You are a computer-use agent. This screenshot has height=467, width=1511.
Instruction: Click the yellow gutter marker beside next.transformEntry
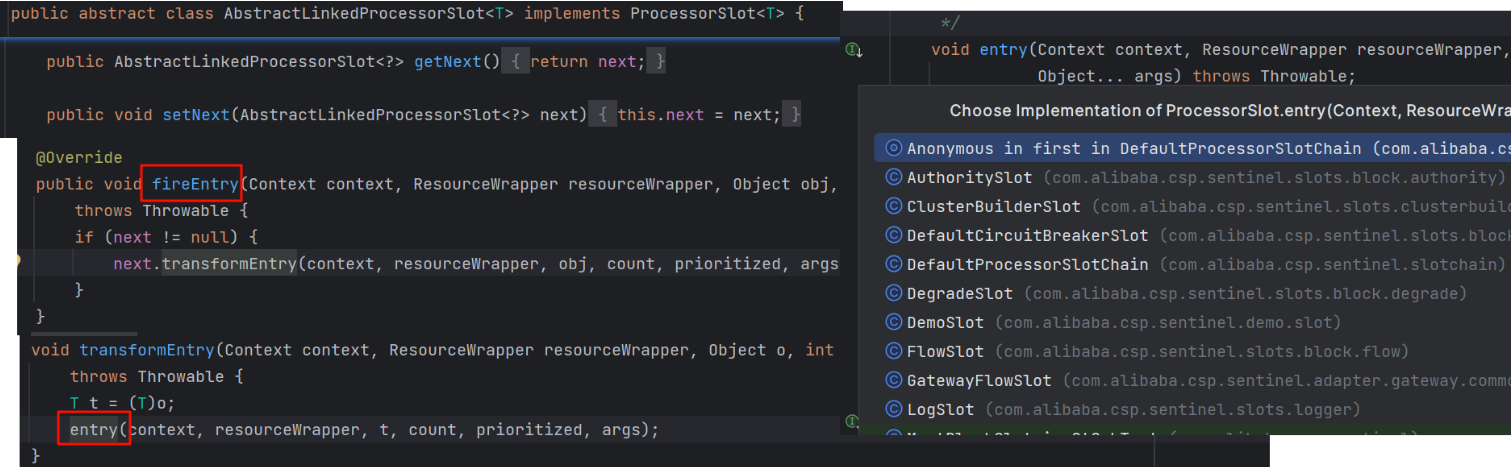click(x=17, y=261)
